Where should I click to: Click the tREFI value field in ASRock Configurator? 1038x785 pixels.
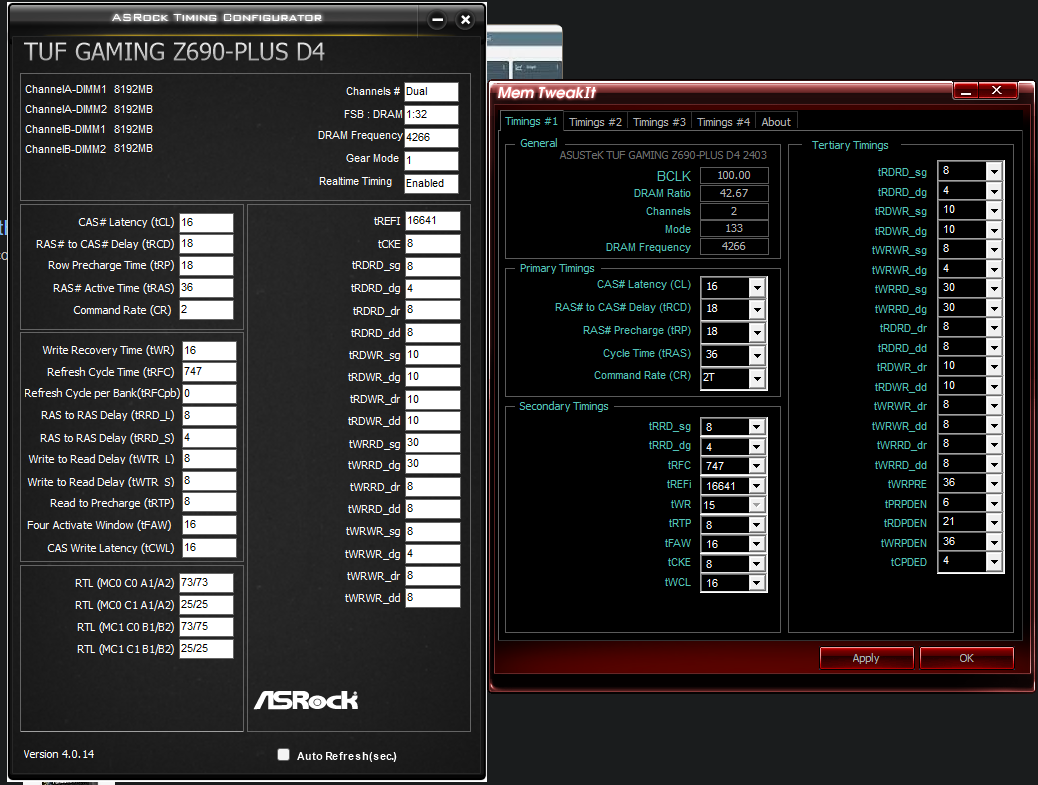433,221
